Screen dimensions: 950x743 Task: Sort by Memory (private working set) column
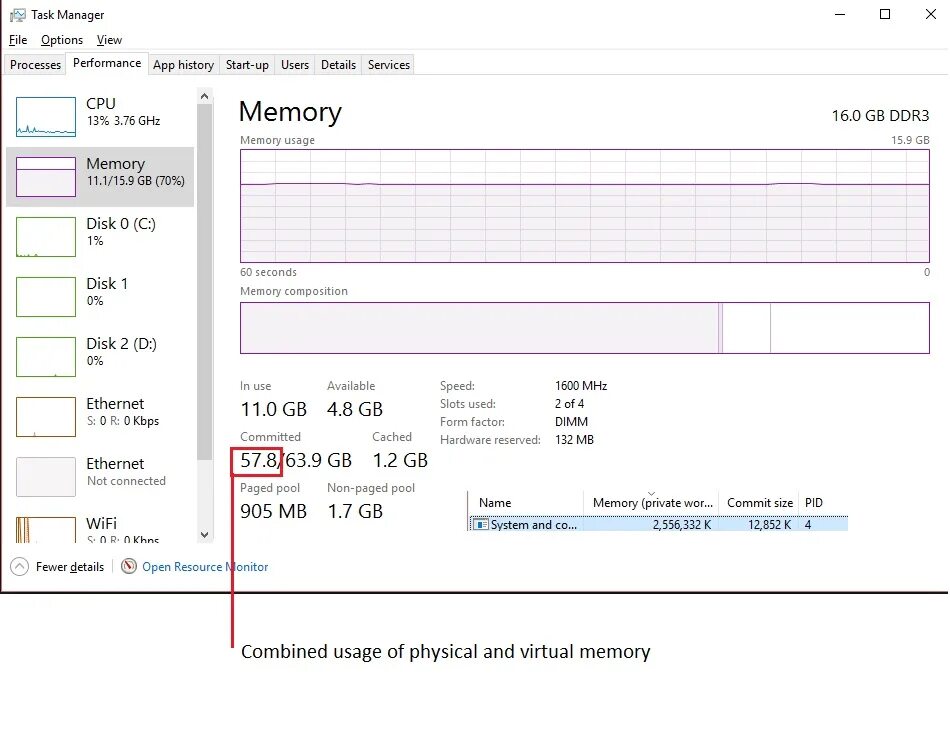coord(651,503)
